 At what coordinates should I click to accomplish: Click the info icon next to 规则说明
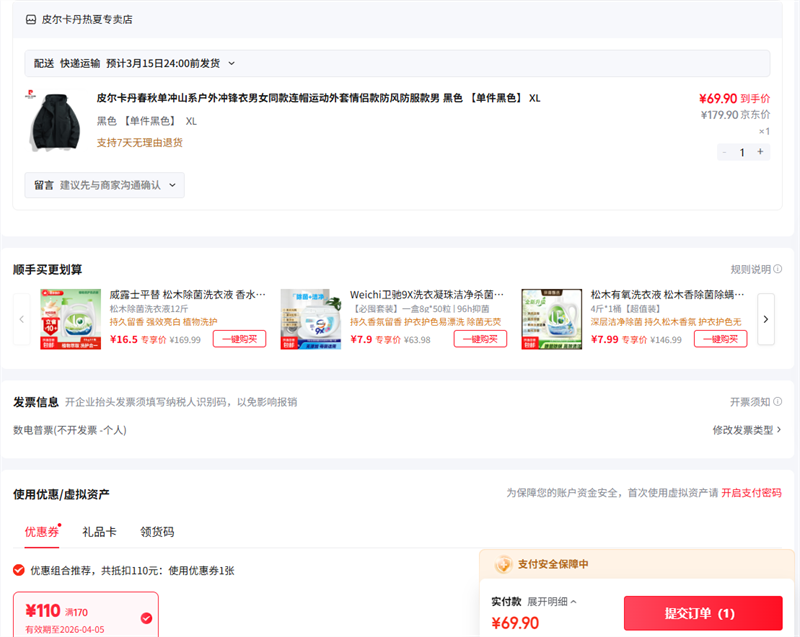coord(778,270)
